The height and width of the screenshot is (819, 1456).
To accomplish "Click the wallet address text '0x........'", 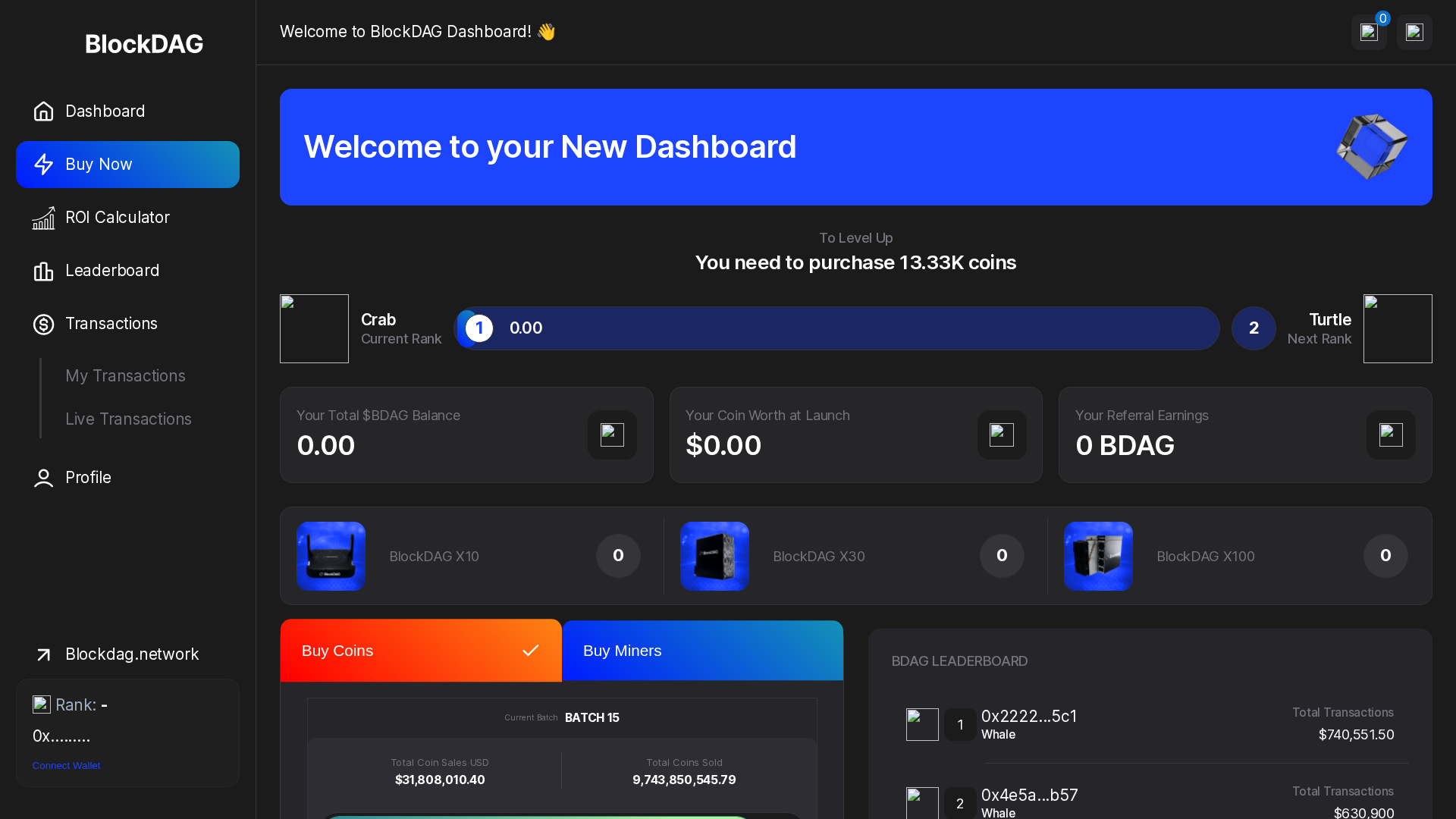I will click(x=61, y=736).
